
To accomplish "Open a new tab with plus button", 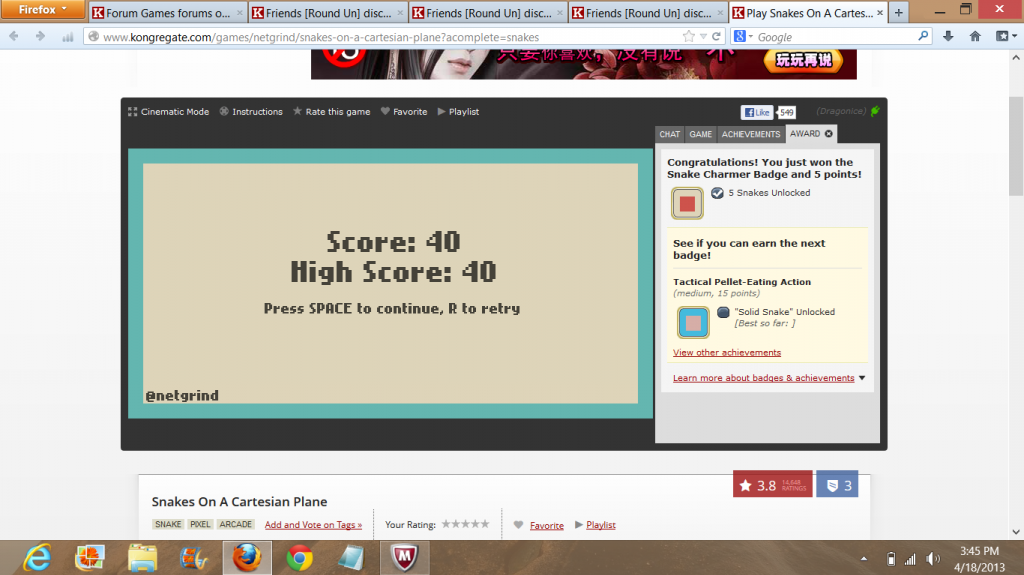I will pyautogui.click(x=899, y=12).
